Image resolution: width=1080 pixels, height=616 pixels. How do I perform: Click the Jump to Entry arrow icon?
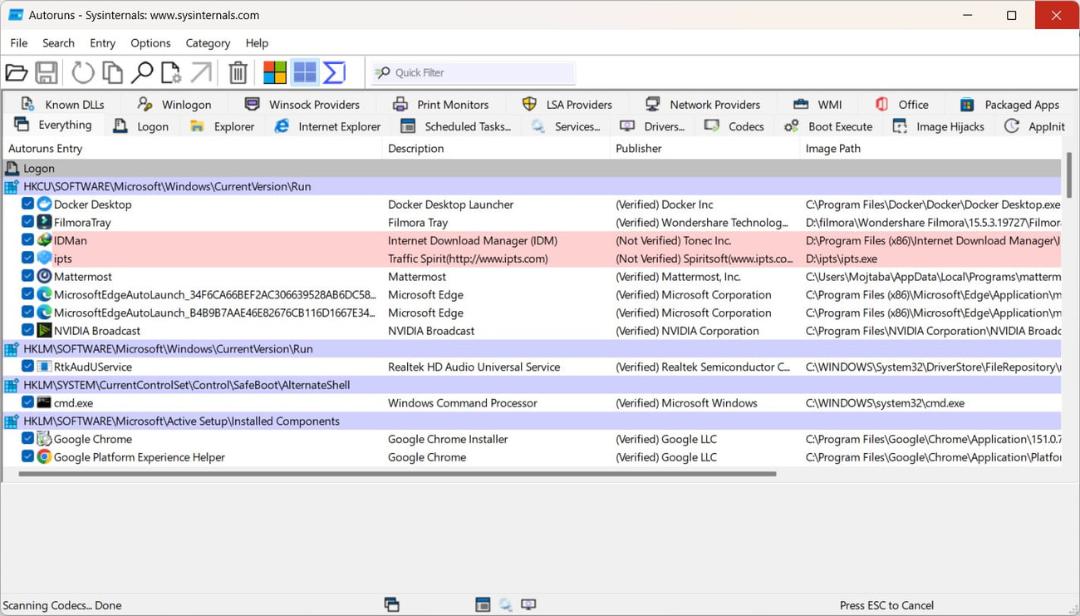(x=202, y=72)
